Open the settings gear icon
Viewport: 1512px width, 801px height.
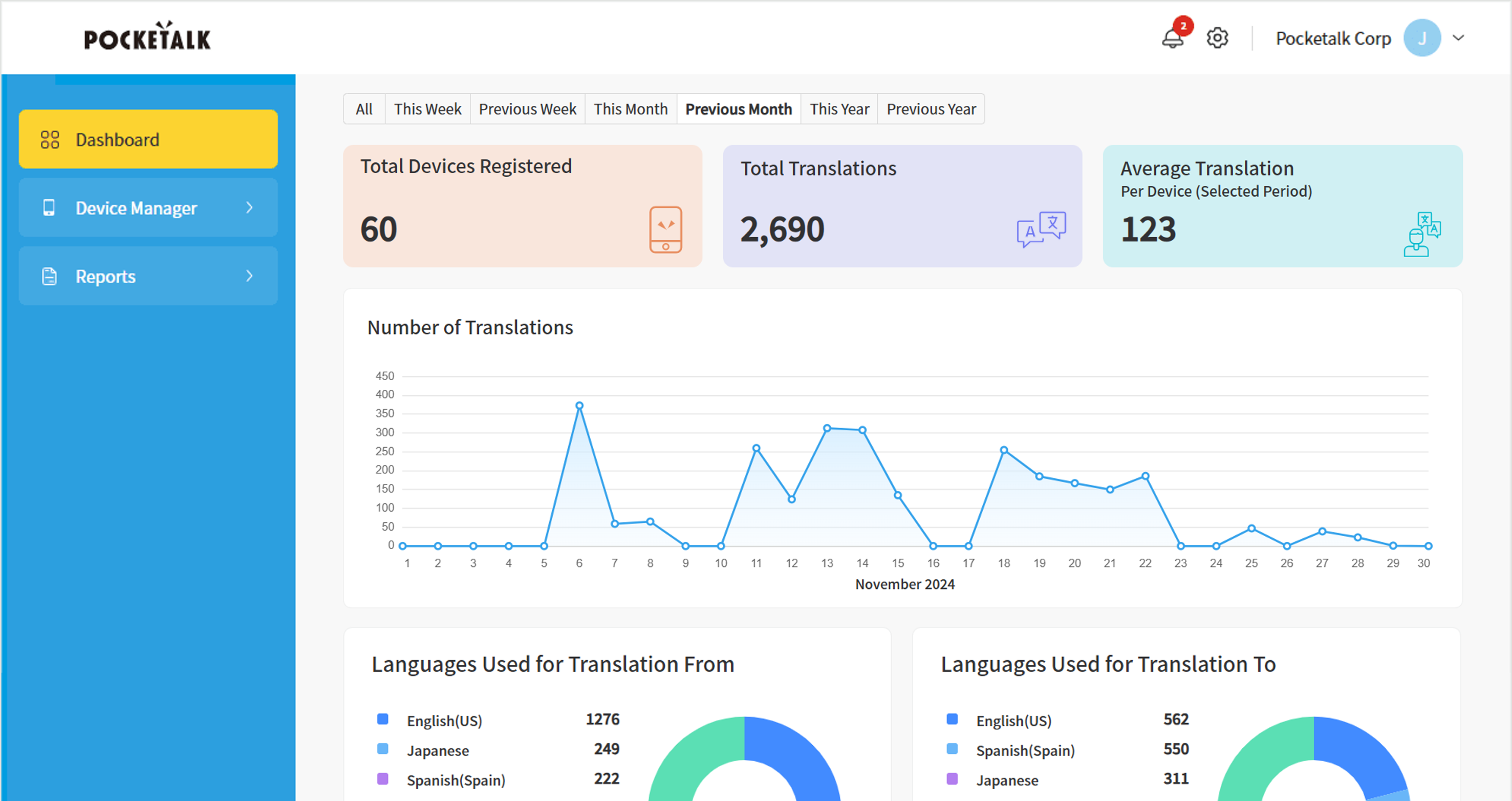pos(1217,38)
